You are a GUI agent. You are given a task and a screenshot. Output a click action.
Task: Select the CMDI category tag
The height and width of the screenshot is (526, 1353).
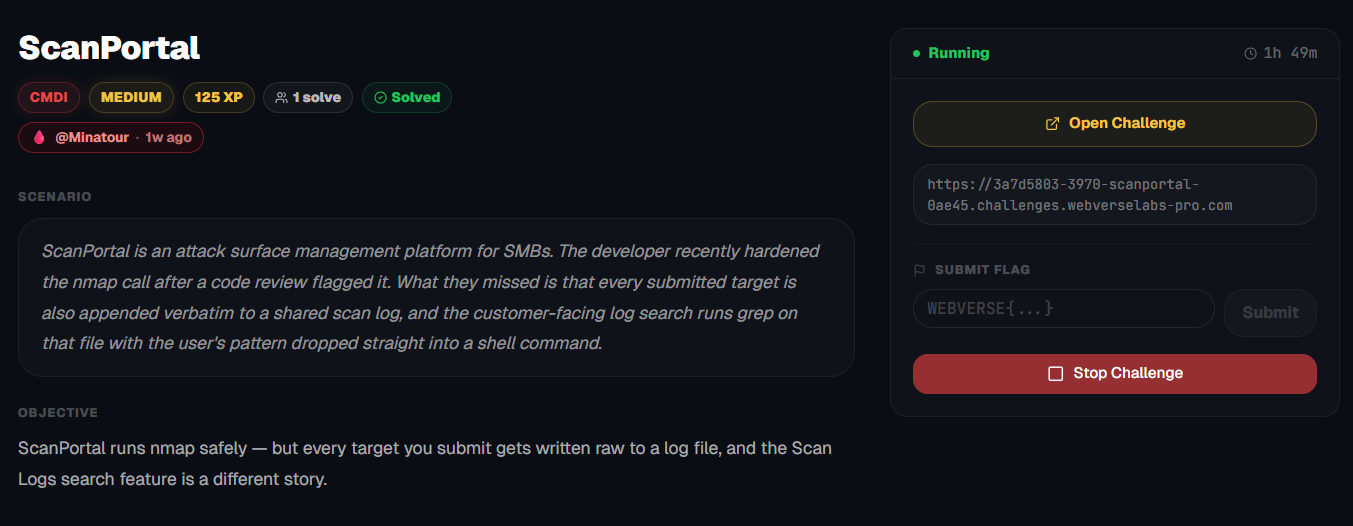point(49,98)
